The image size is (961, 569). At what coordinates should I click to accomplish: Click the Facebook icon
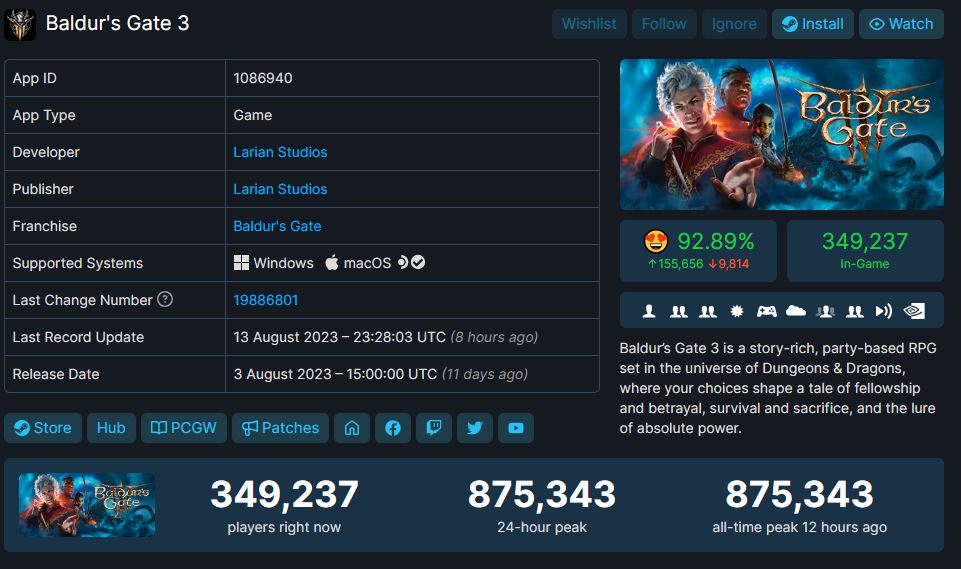tap(393, 428)
